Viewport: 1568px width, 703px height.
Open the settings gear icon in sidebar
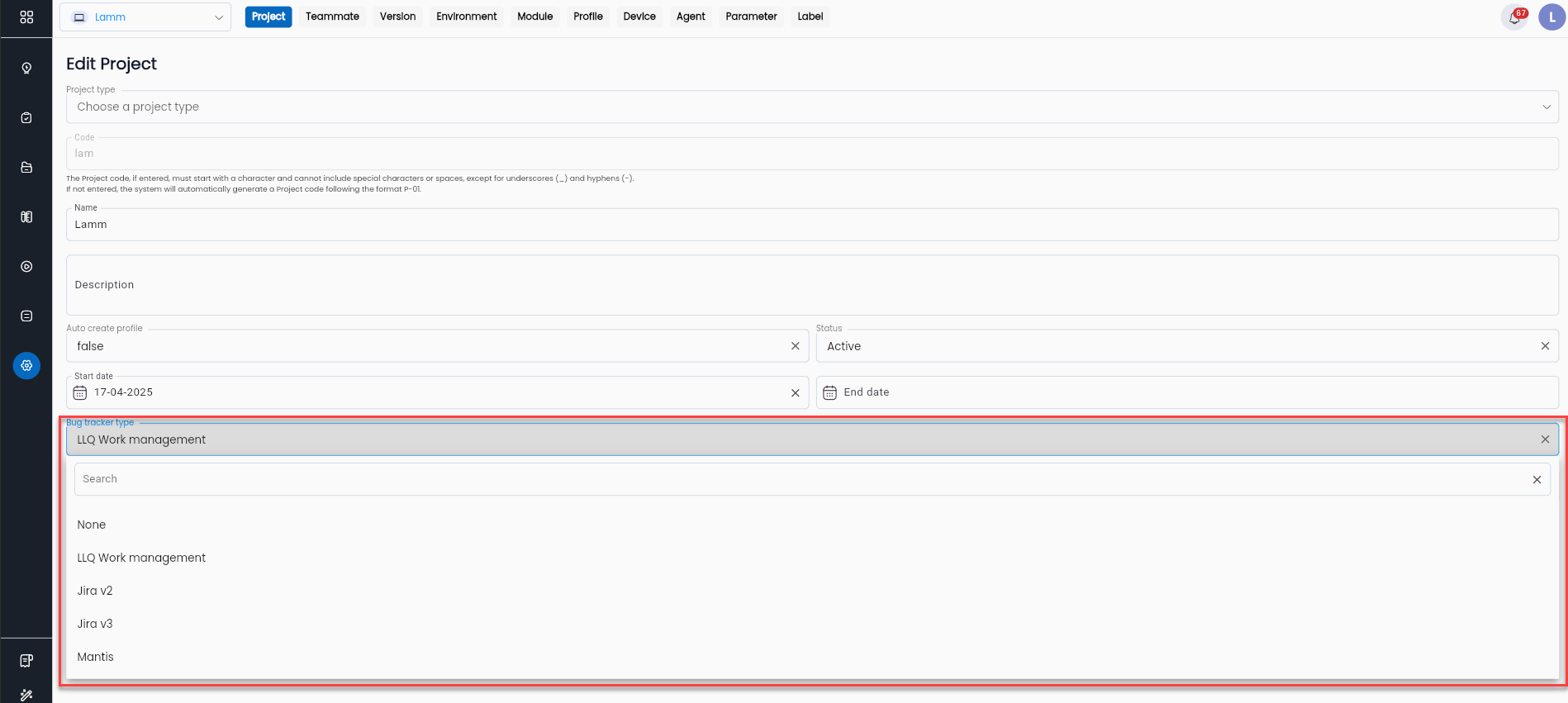click(x=26, y=365)
